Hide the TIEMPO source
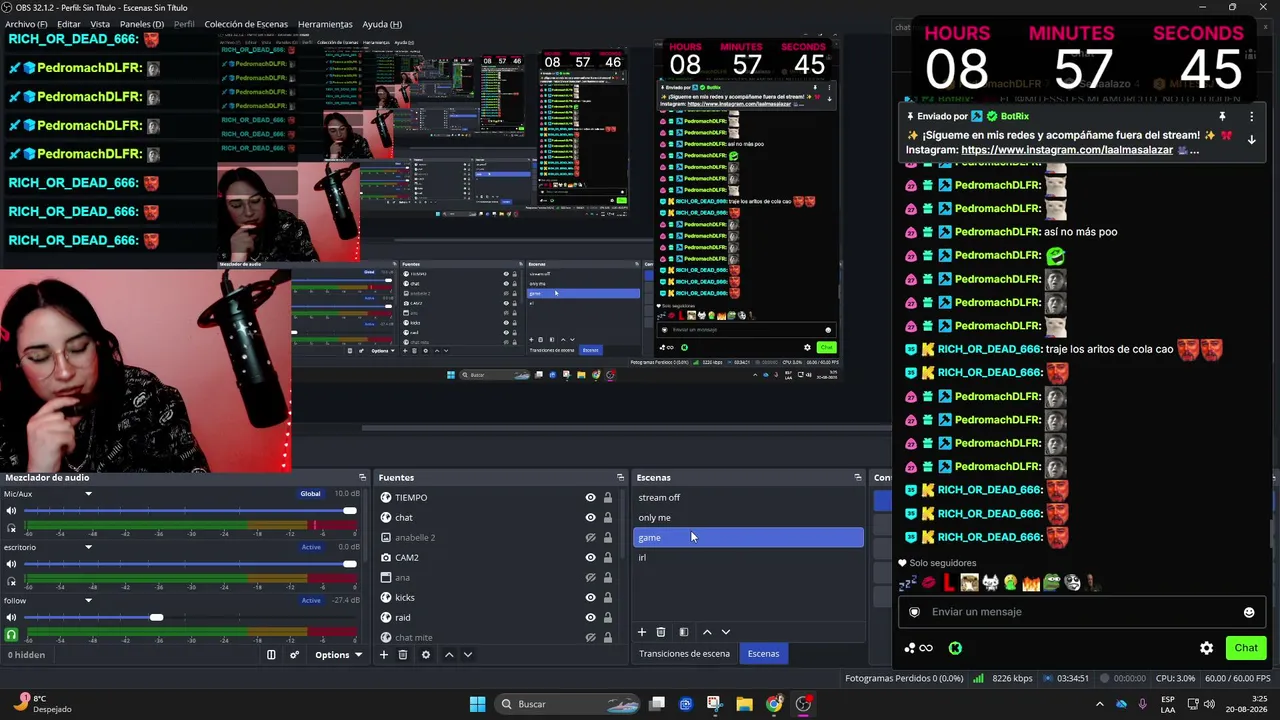This screenshot has width=1280, height=720. pyautogui.click(x=590, y=498)
